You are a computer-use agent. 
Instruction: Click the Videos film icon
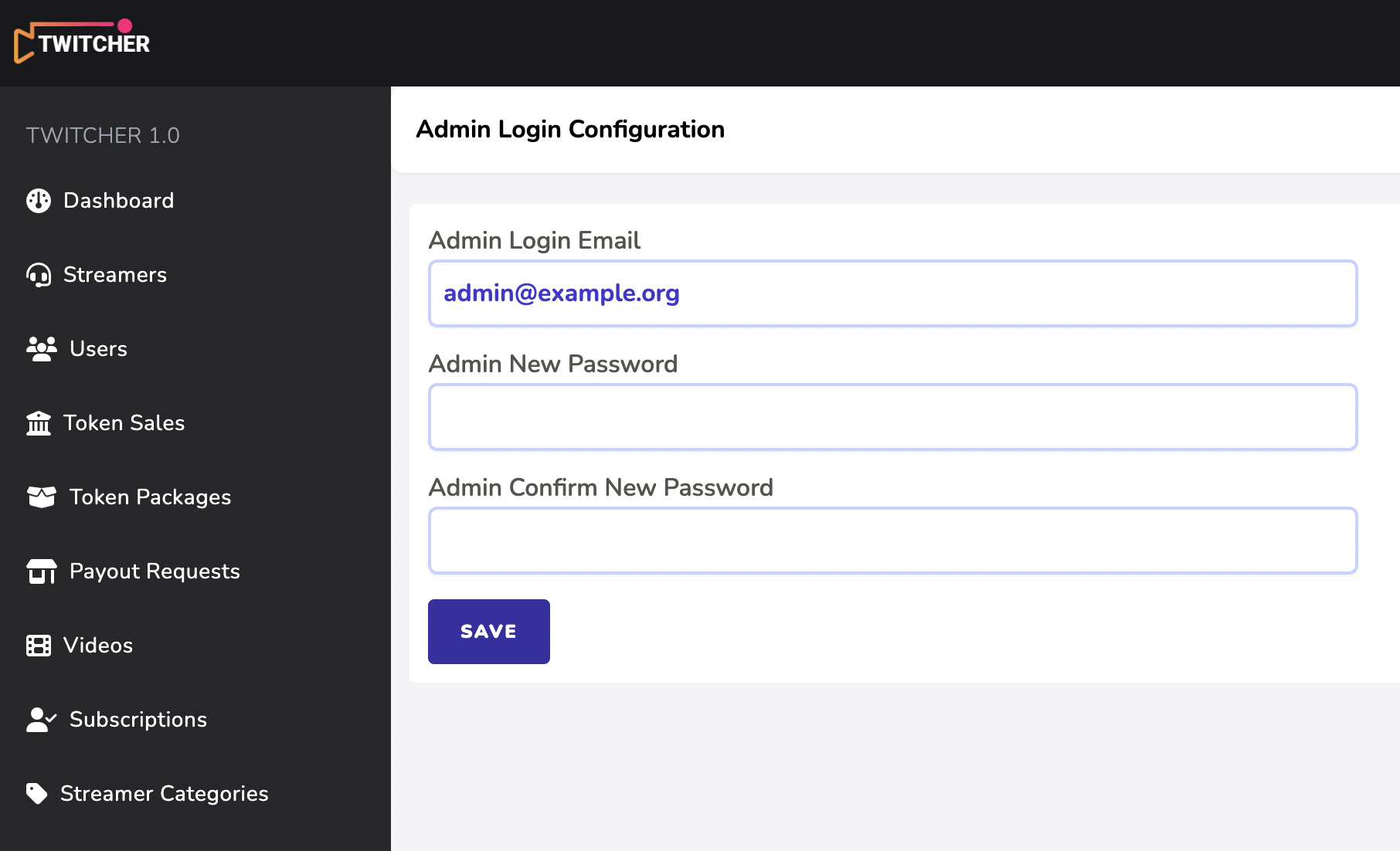(x=39, y=646)
